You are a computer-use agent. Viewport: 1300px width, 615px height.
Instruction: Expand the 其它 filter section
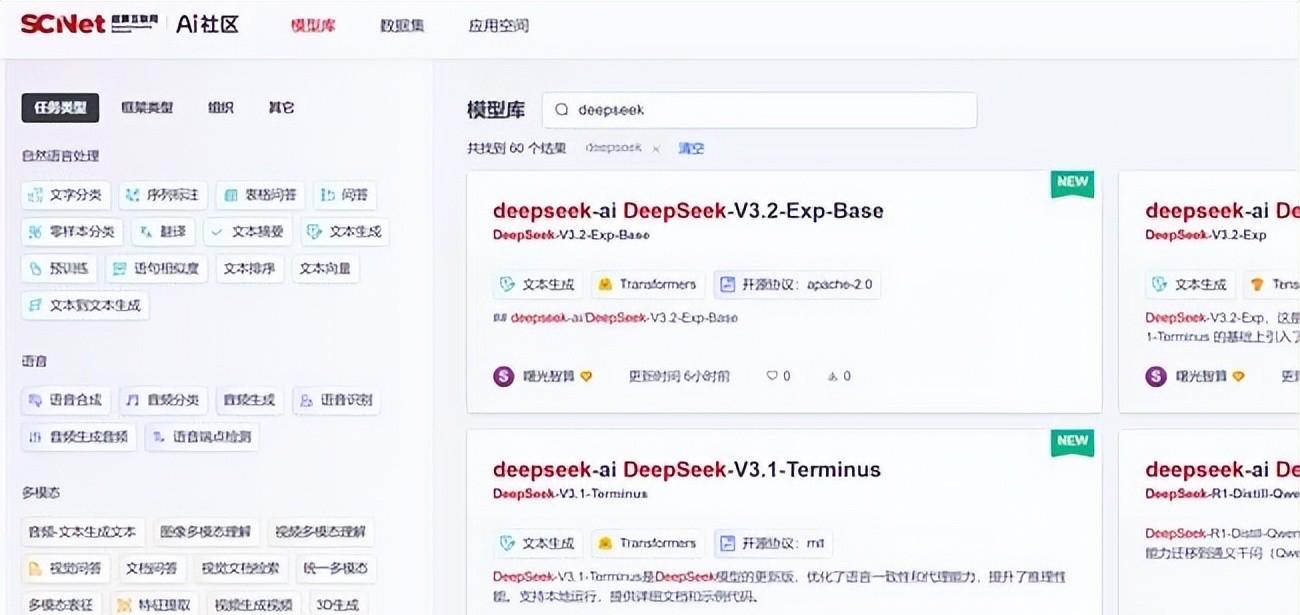pos(281,107)
